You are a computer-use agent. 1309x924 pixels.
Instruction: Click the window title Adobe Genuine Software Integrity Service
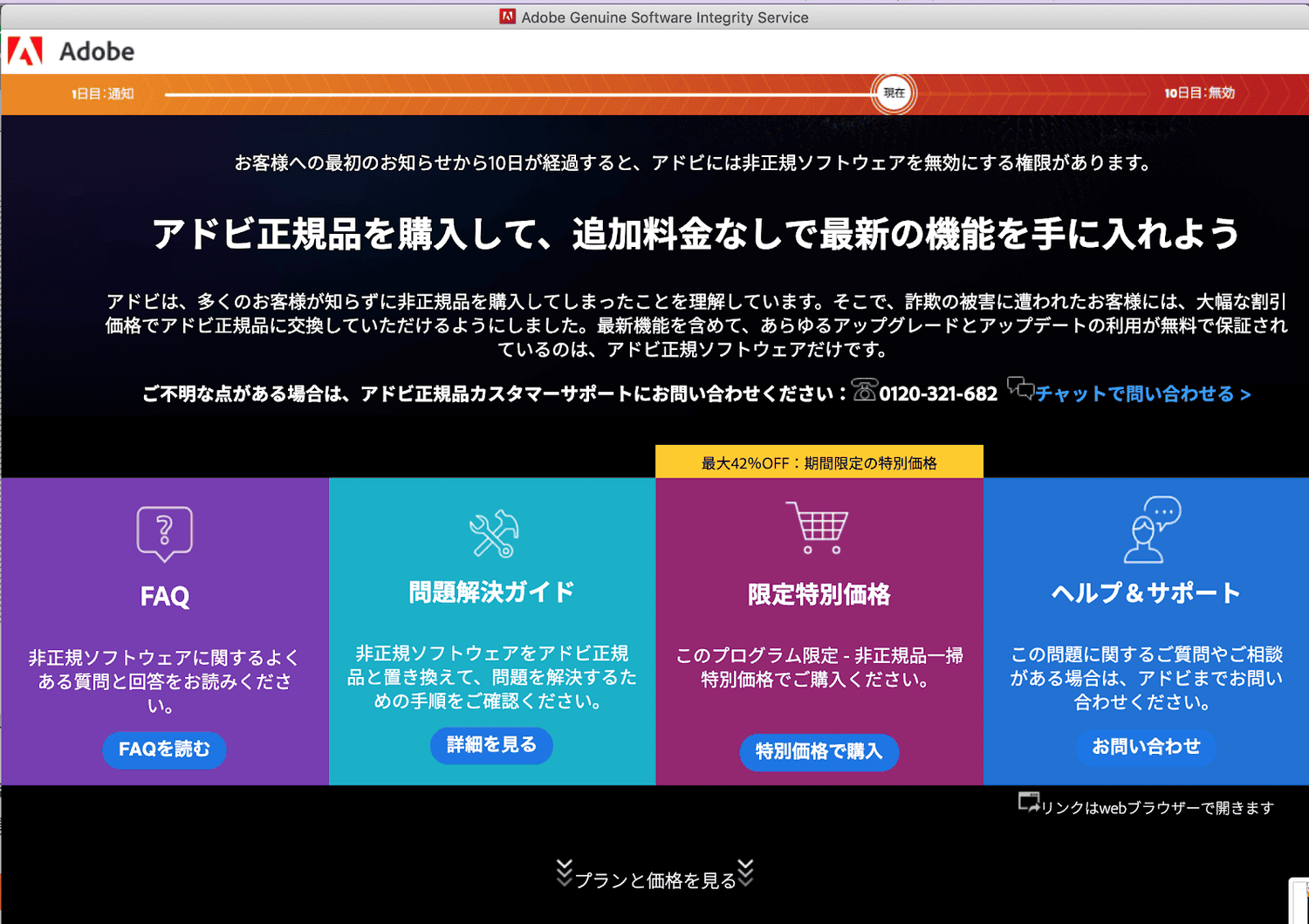click(x=665, y=17)
